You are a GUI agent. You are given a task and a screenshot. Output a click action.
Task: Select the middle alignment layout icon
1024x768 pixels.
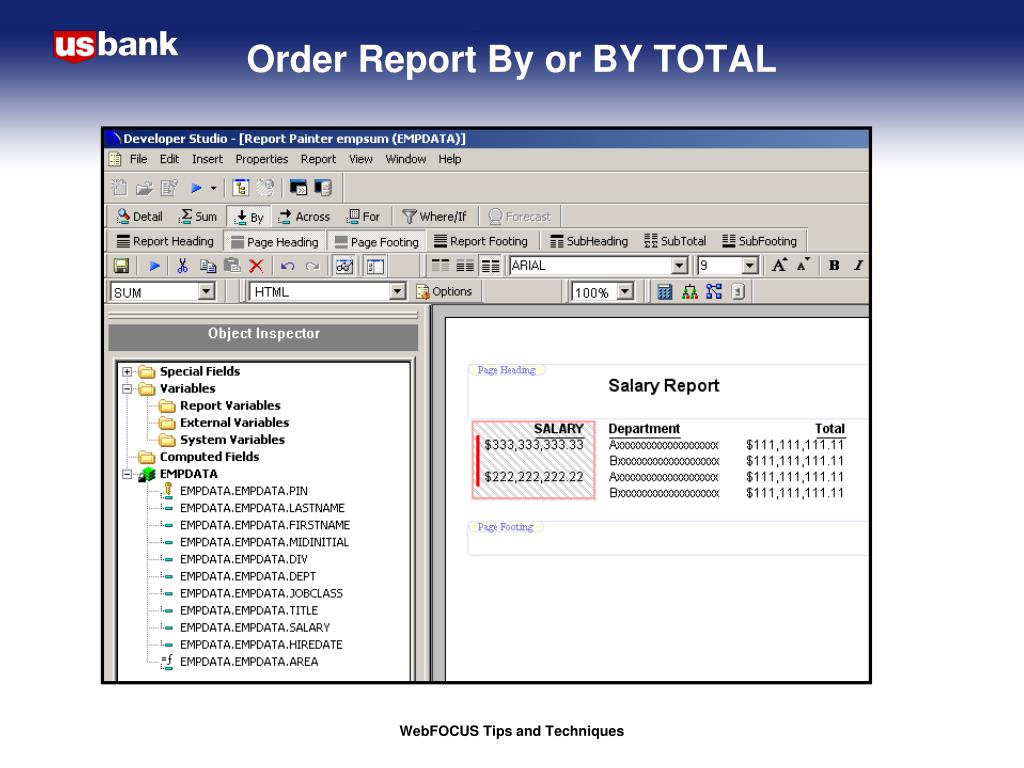tap(465, 265)
